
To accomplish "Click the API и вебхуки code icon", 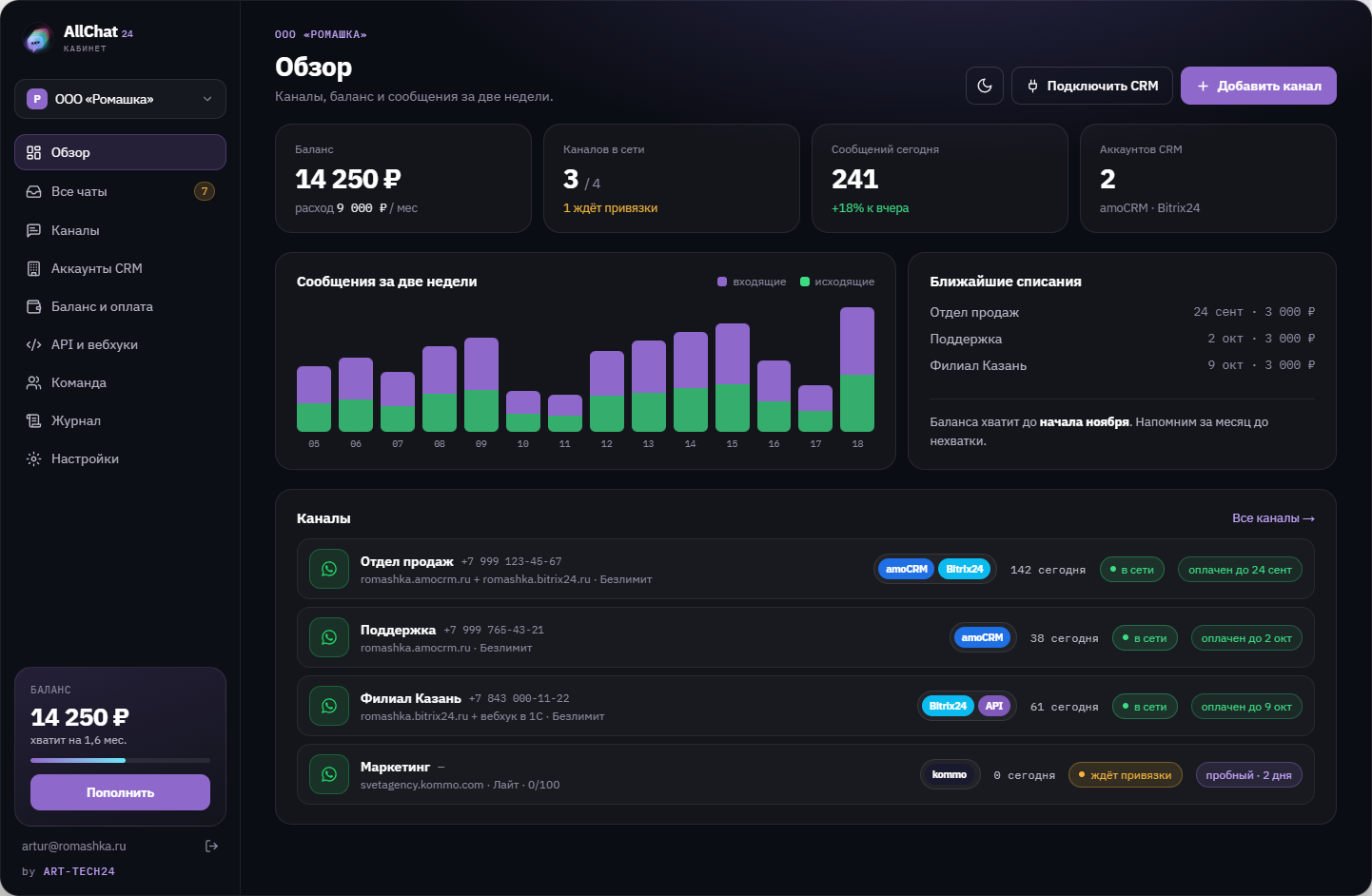I will pyautogui.click(x=34, y=344).
